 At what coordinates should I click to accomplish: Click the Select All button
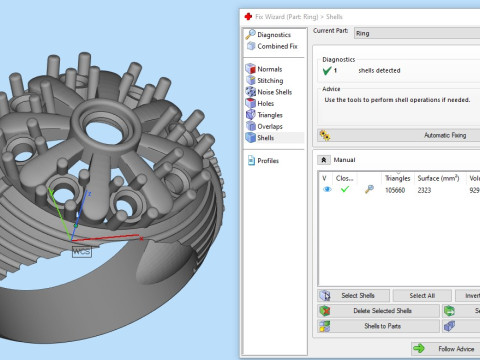click(x=422, y=296)
